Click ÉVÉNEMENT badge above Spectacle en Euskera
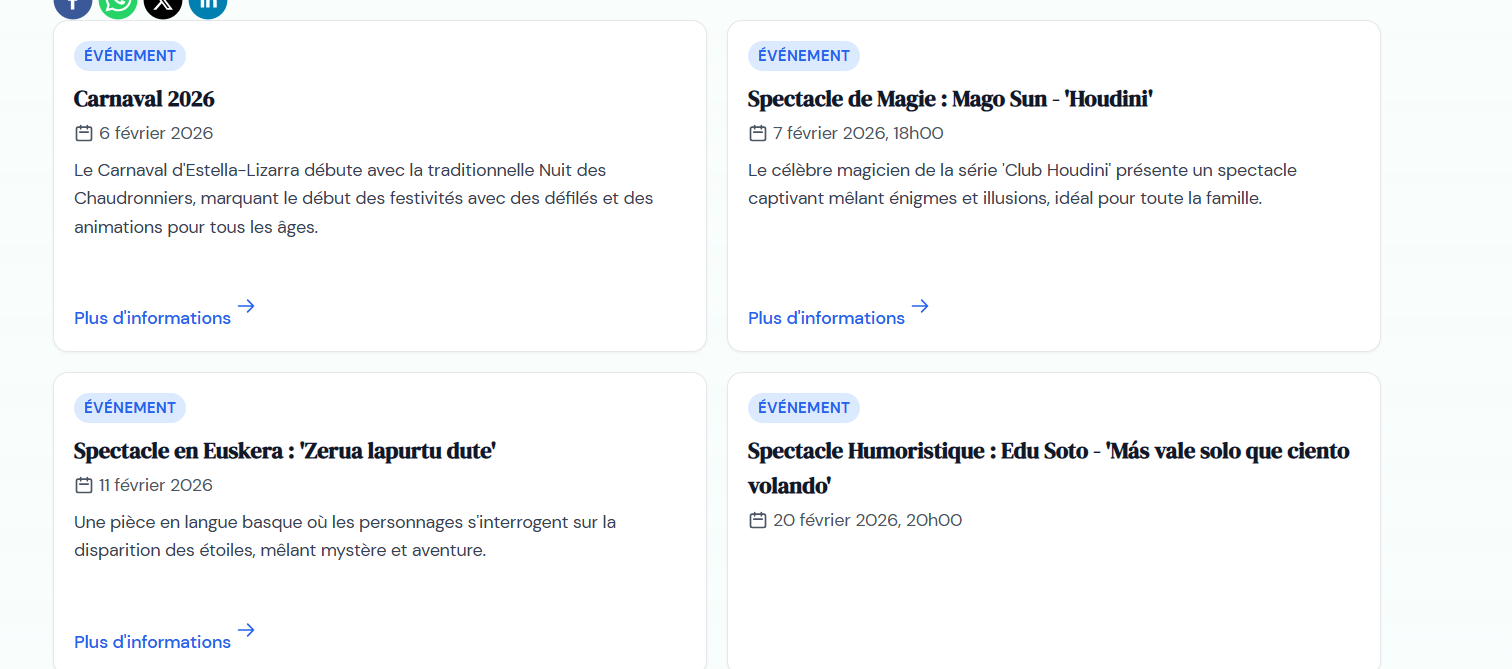The height and width of the screenshot is (669, 1512). (x=130, y=408)
